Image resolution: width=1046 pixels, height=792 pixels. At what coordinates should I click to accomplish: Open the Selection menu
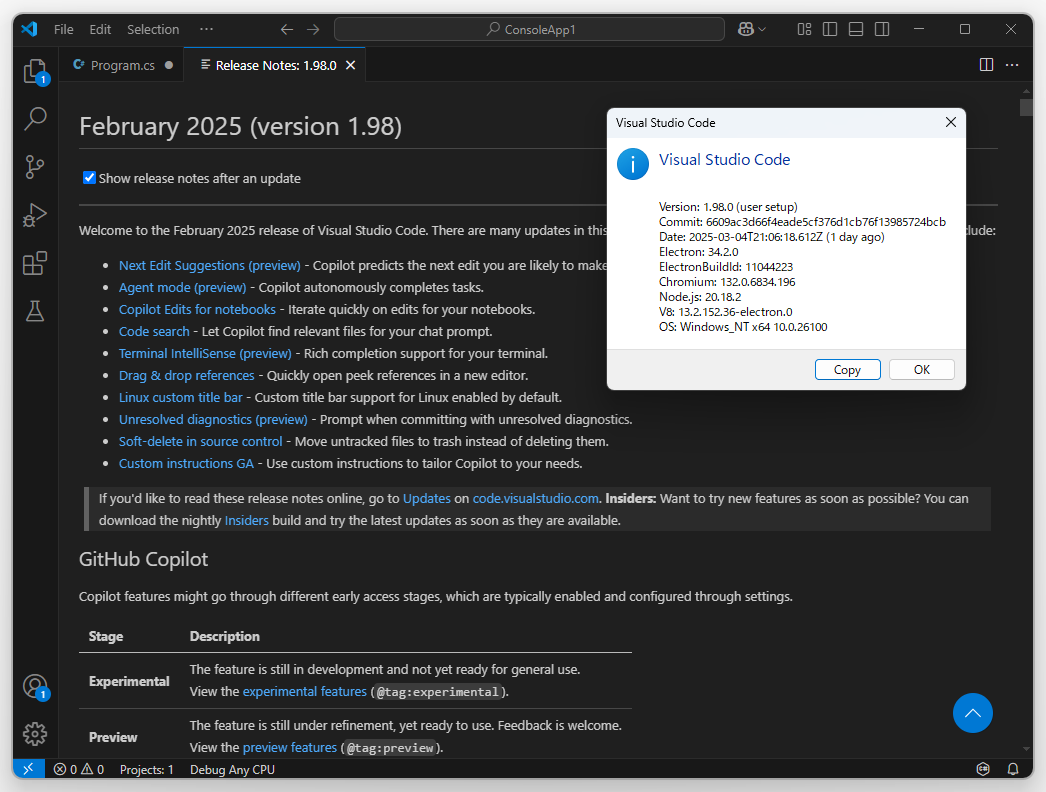click(152, 29)
